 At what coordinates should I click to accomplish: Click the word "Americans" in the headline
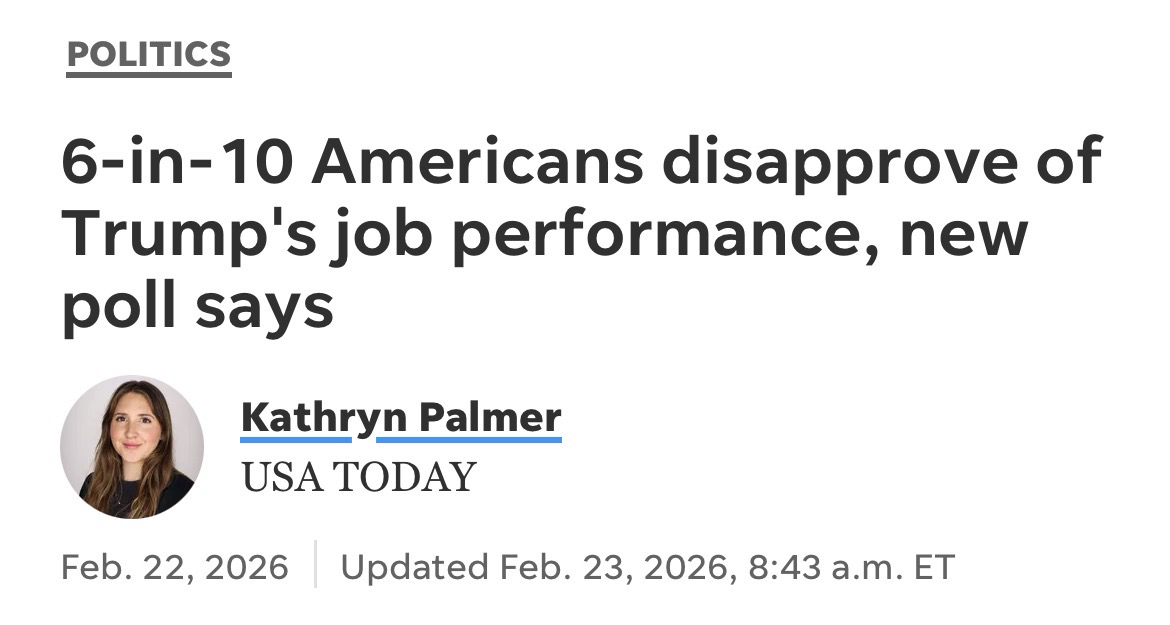(x=476, y=165)
